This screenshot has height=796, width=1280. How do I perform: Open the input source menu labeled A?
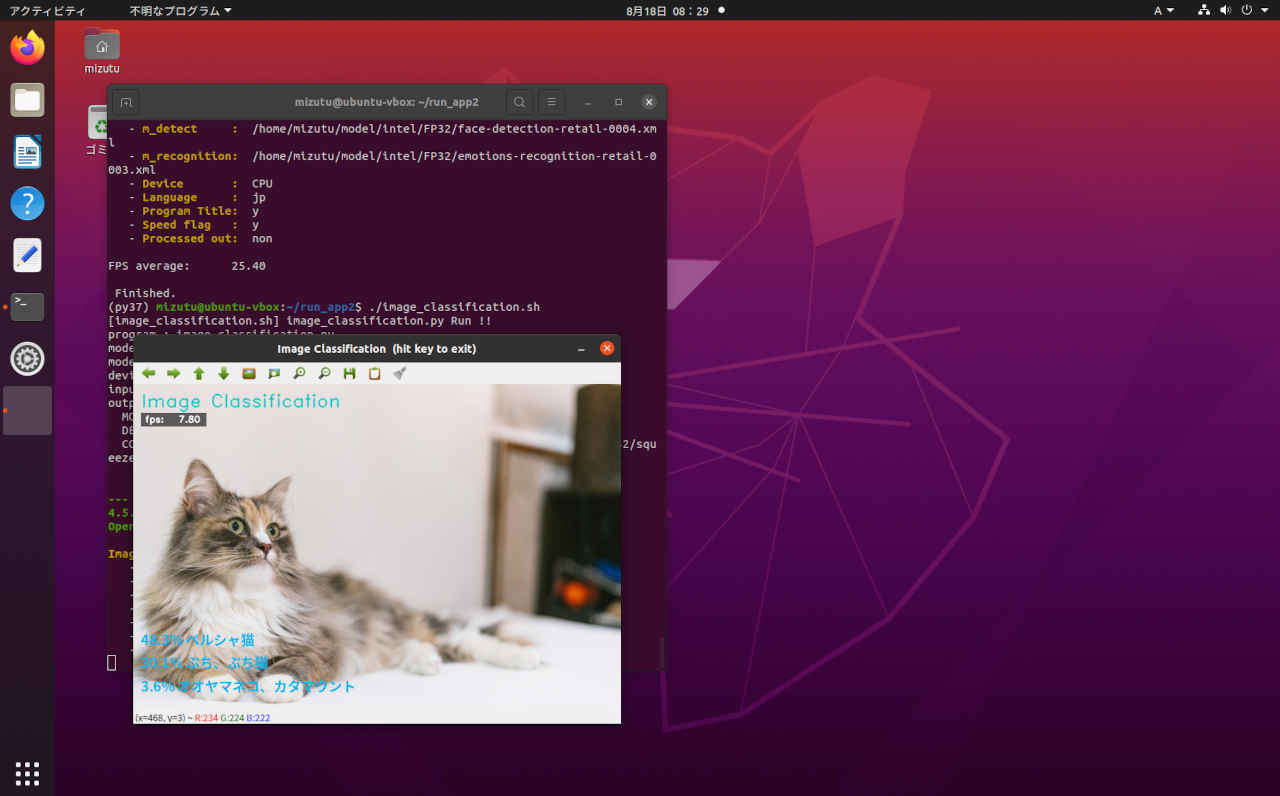click(x=1160, y=11)
